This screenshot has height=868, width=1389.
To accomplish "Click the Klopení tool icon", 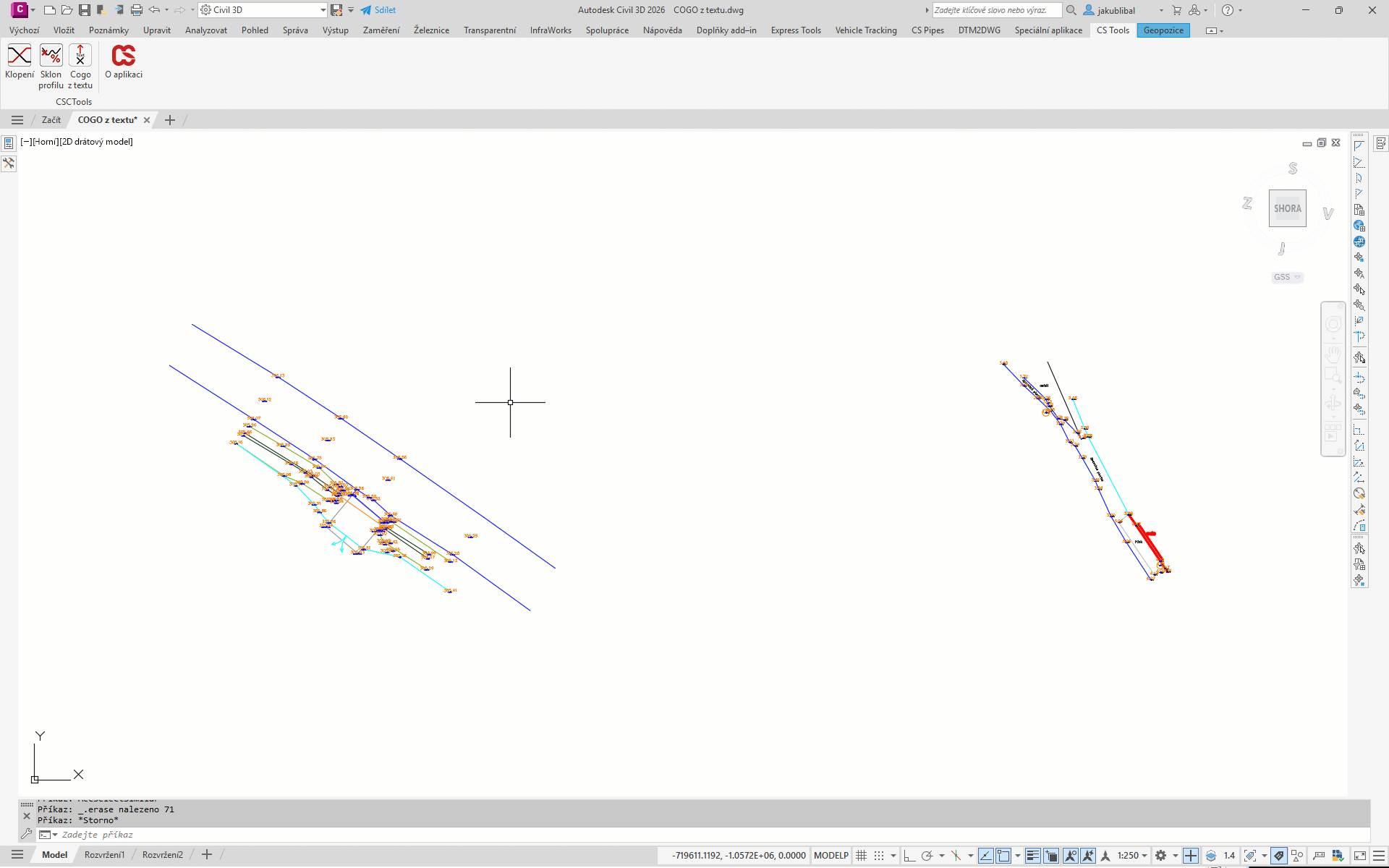I will click(x=20, y=56).
